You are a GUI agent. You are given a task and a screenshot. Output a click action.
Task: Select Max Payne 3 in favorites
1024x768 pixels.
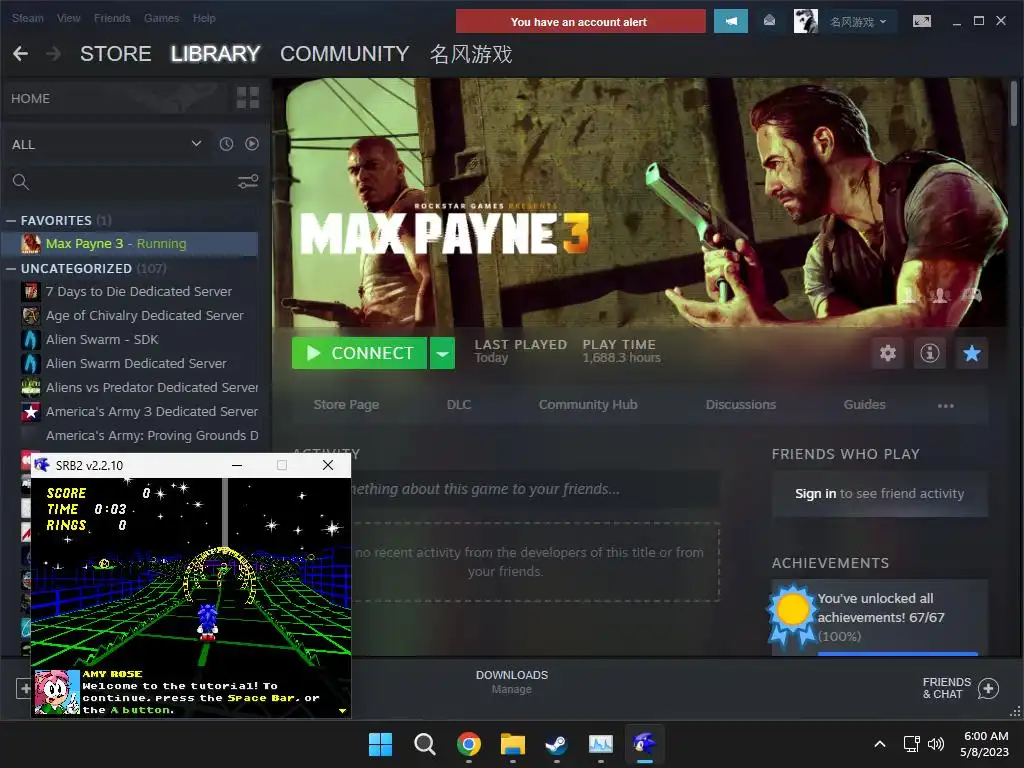[x=130, y=244]
